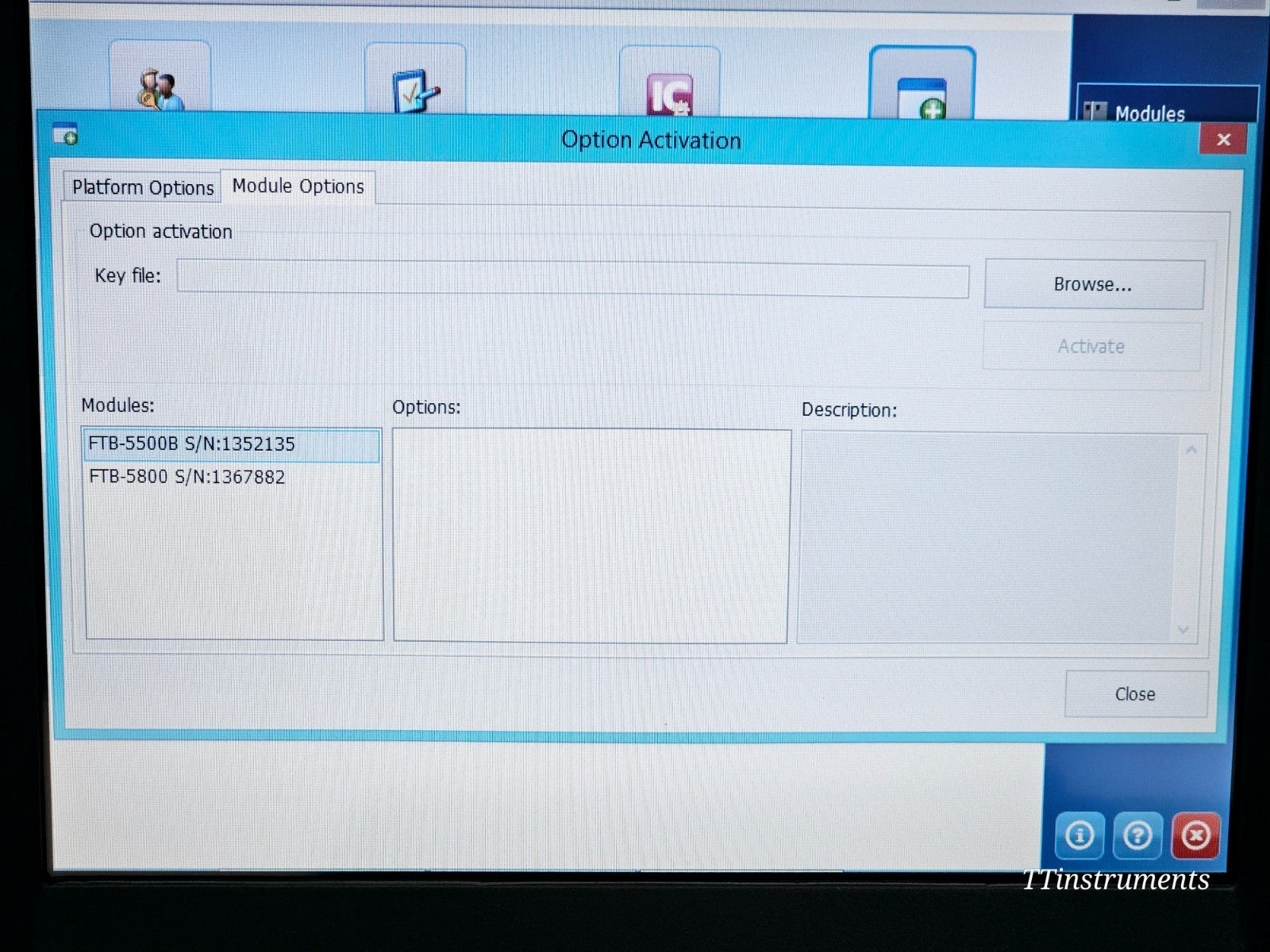
Task: Exit the application with the red X icon
Action: point(1197,835)
